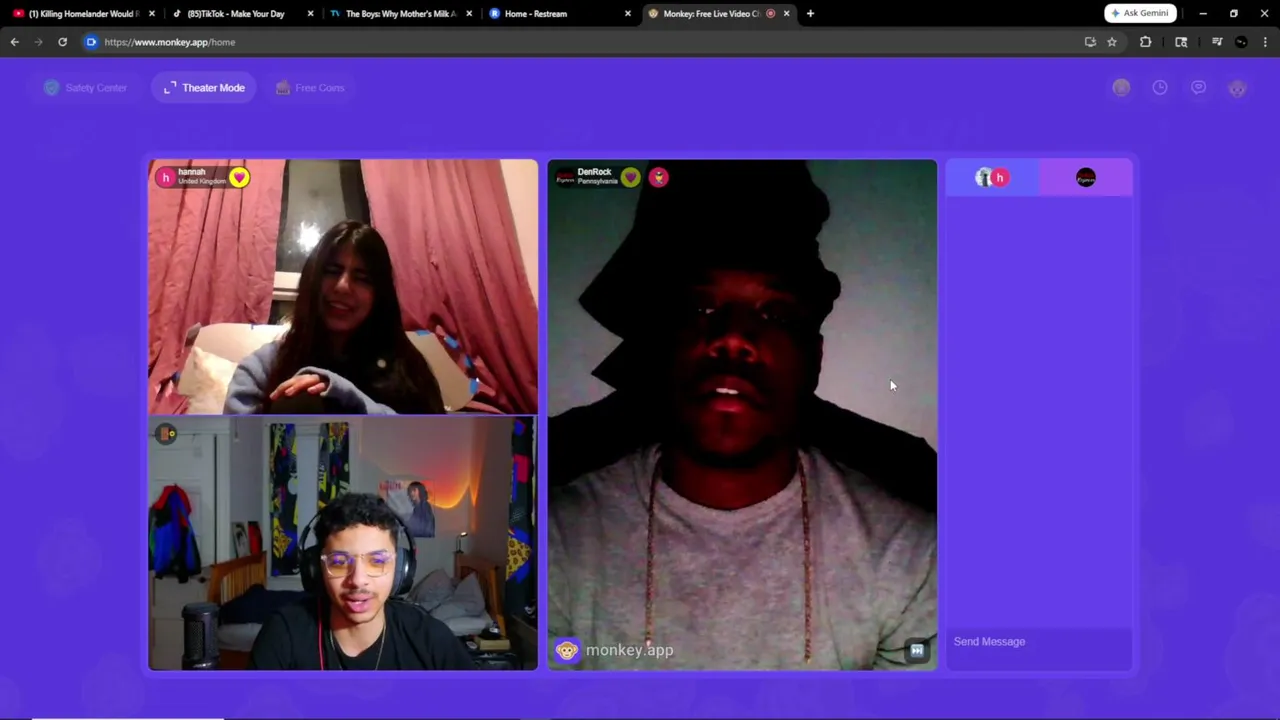Image resolution: width=1280 pixels, height=720 pixels.
Task: Switch to the Killing Homelander YouTube tab
Action: pyautogui.click(x=84, y=14)
